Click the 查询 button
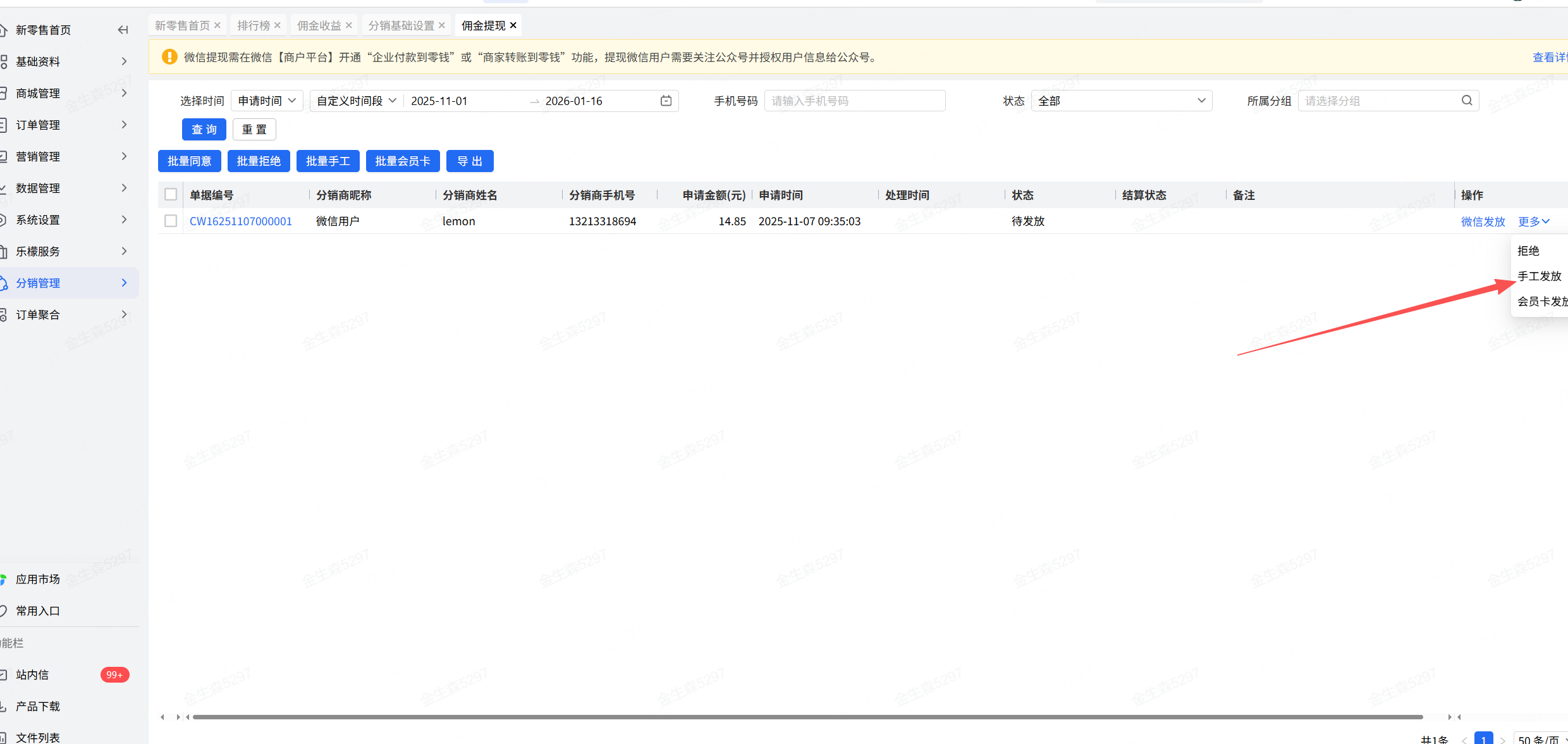 point(204,130)
